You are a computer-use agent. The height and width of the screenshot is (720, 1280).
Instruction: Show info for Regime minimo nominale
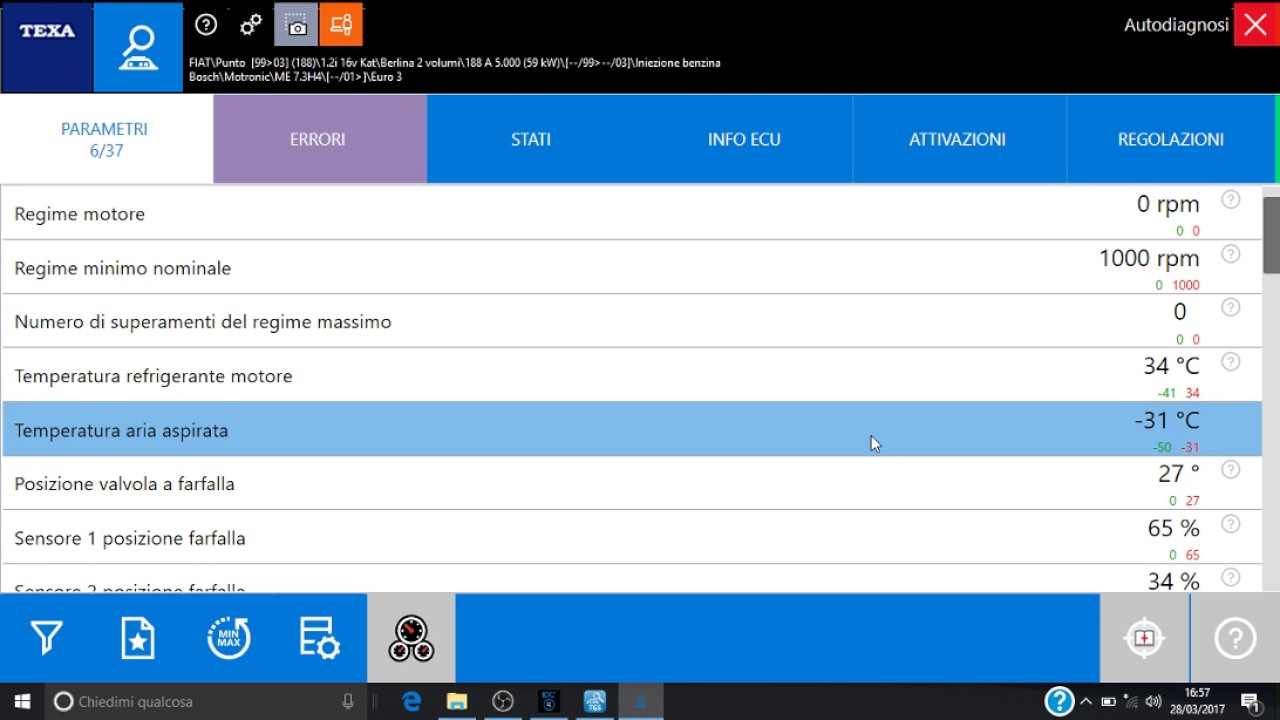[1231, 254]
